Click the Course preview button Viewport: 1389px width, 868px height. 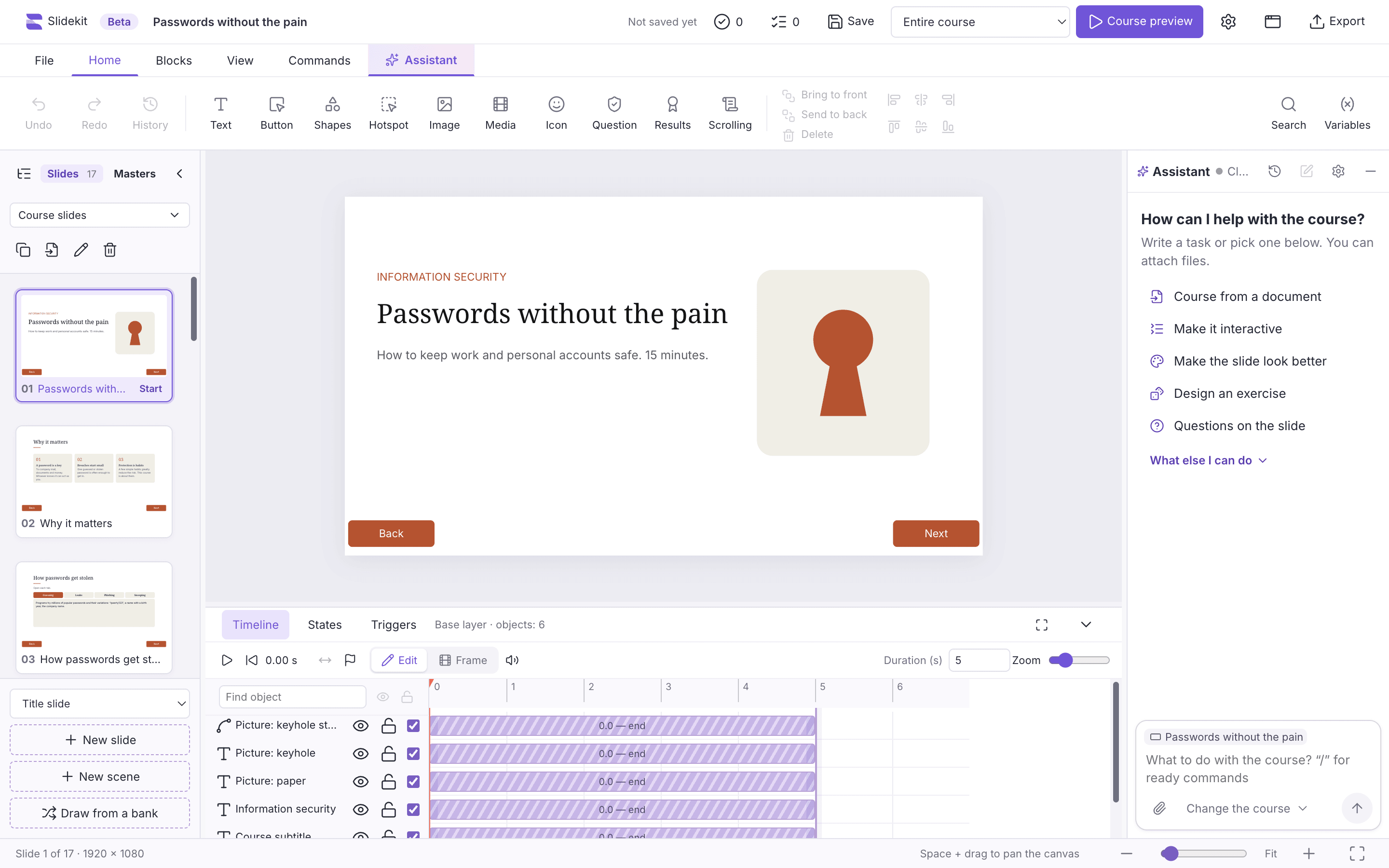click(1139, 22)
